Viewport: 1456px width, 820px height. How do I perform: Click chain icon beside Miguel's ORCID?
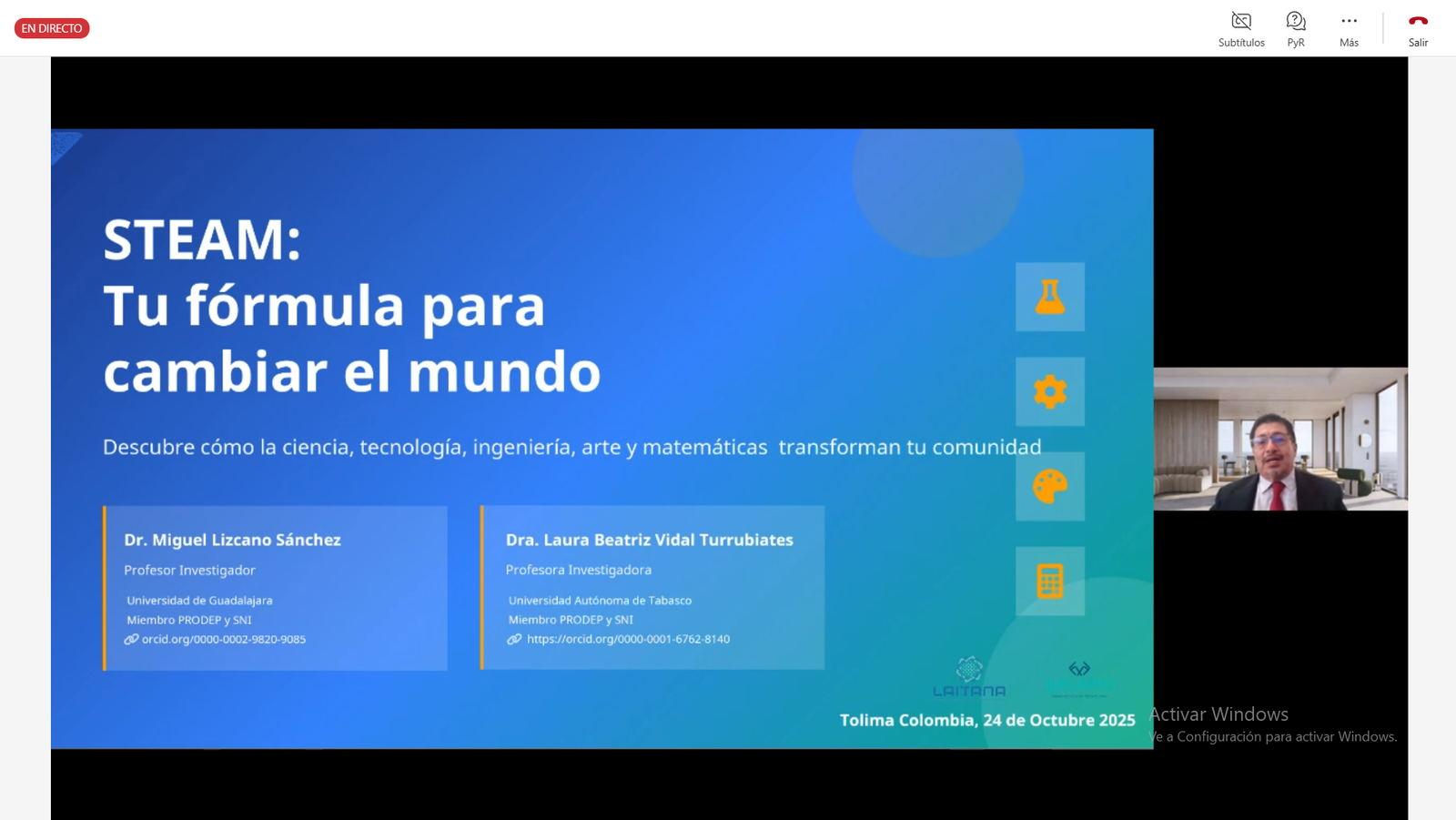pos(131,639)
